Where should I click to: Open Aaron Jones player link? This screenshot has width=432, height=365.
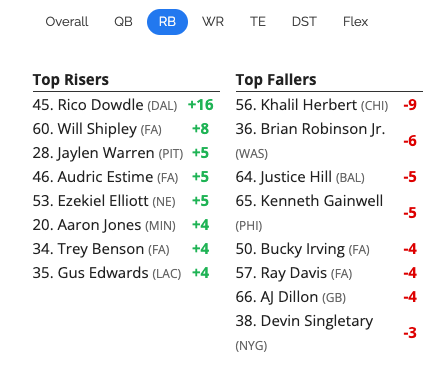99,225
